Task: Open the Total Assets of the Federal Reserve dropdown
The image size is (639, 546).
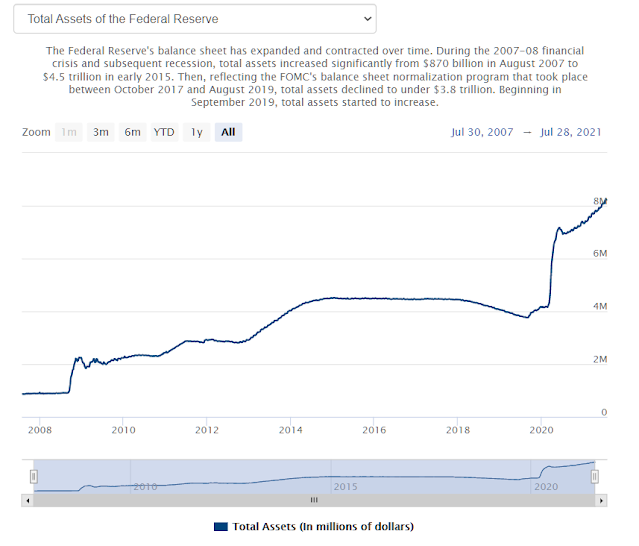Action: tap(195, 19)
